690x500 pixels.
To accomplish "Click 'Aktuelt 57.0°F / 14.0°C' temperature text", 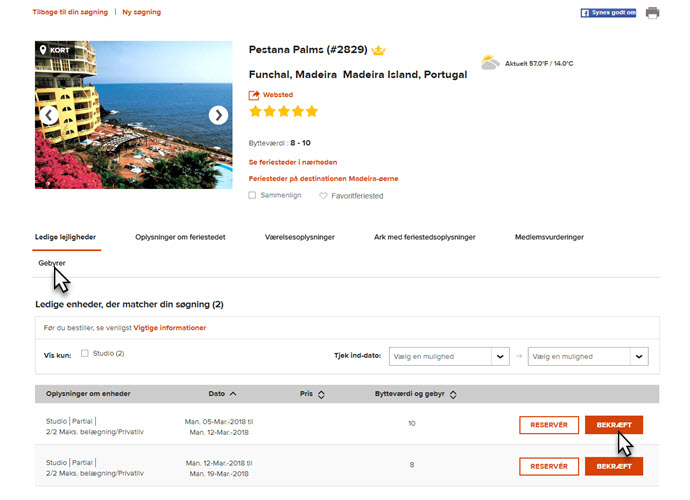I will [x=539, y=64].
